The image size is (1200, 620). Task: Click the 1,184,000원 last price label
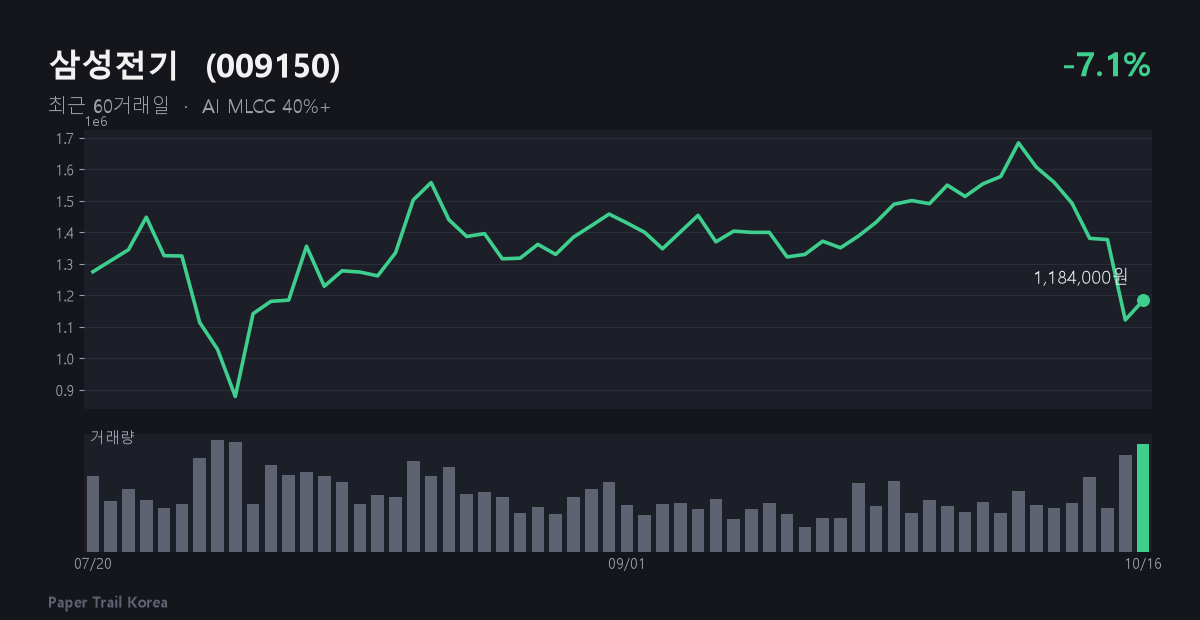[1080, 277]
